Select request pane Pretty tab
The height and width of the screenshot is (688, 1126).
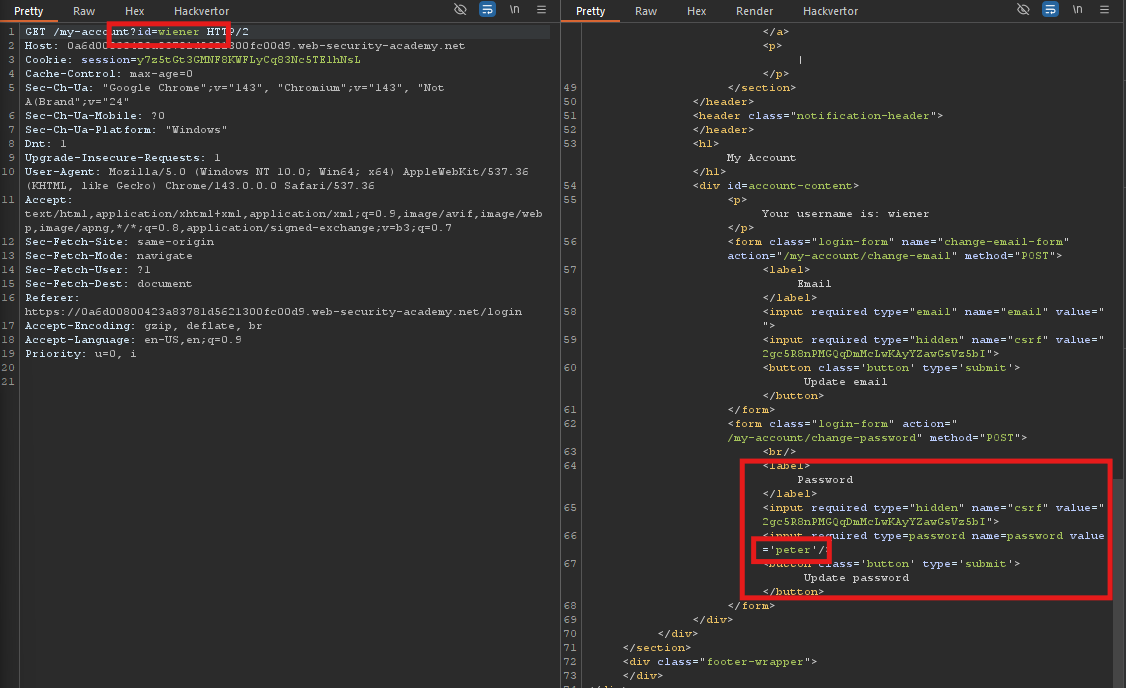(x=29, y=11)
